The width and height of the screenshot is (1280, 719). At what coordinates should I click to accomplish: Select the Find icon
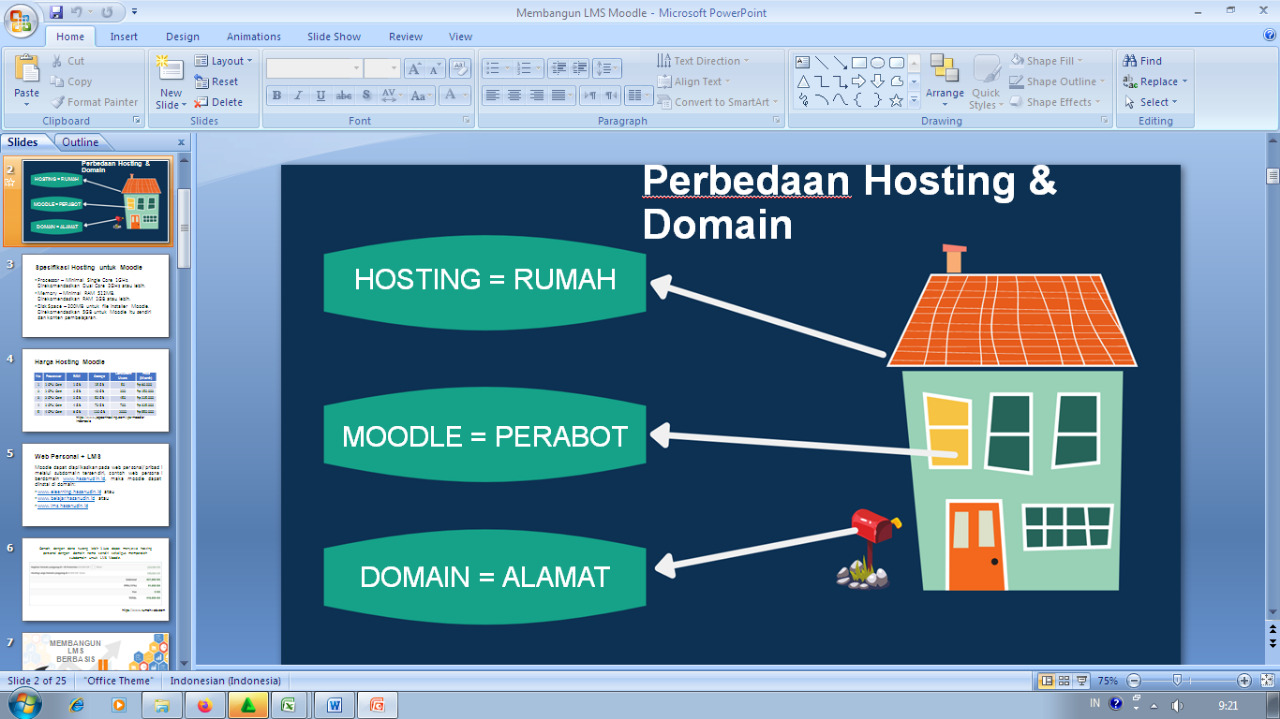(x=1145, y=60)
